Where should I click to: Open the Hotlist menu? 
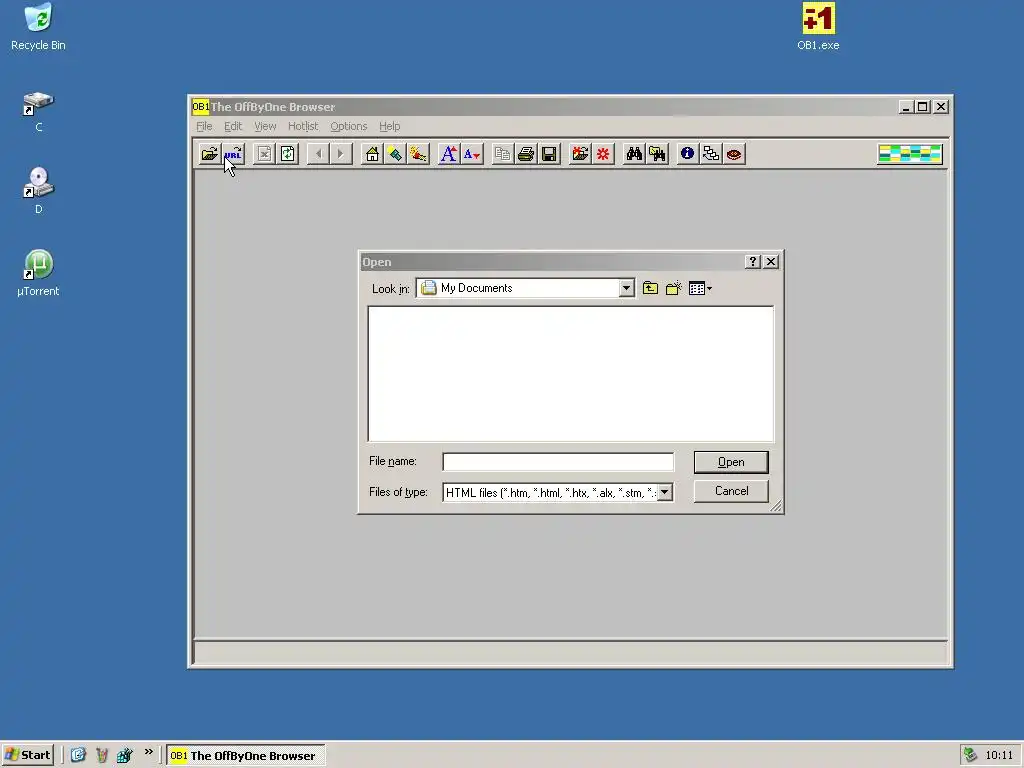[x=303, y=126]
